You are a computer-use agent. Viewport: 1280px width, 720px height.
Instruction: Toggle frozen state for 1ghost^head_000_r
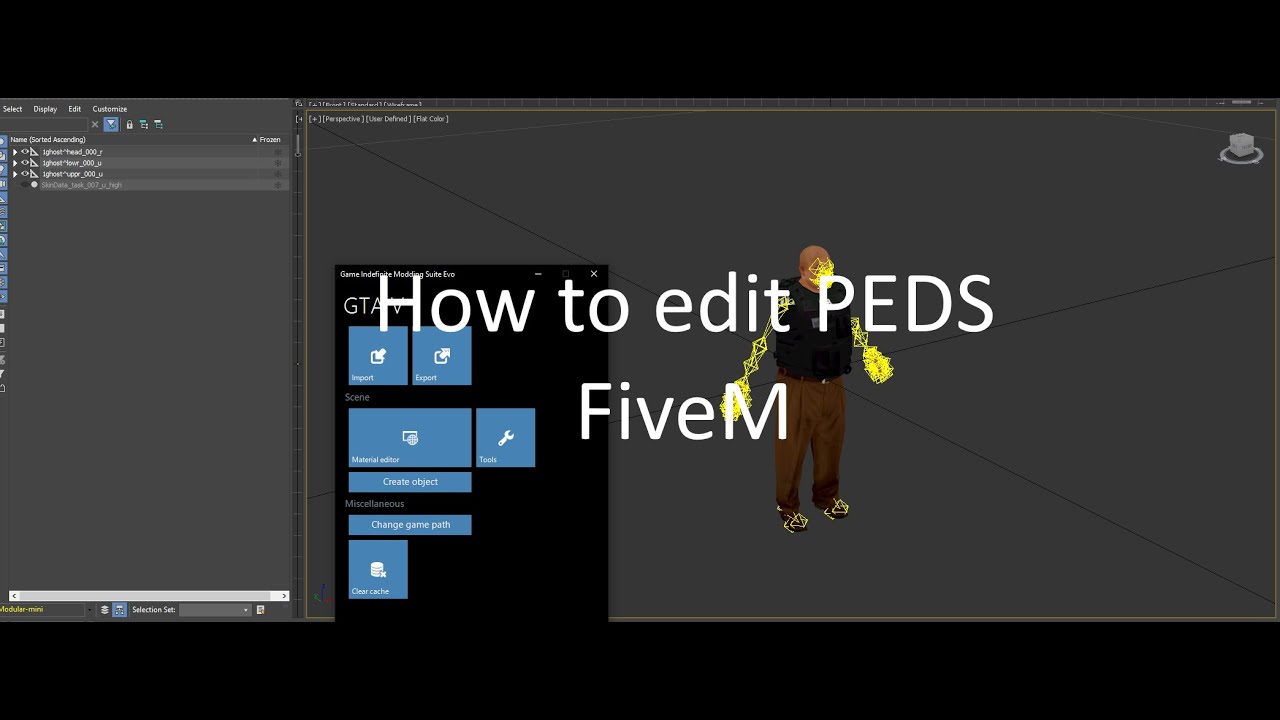coord(278,152)
